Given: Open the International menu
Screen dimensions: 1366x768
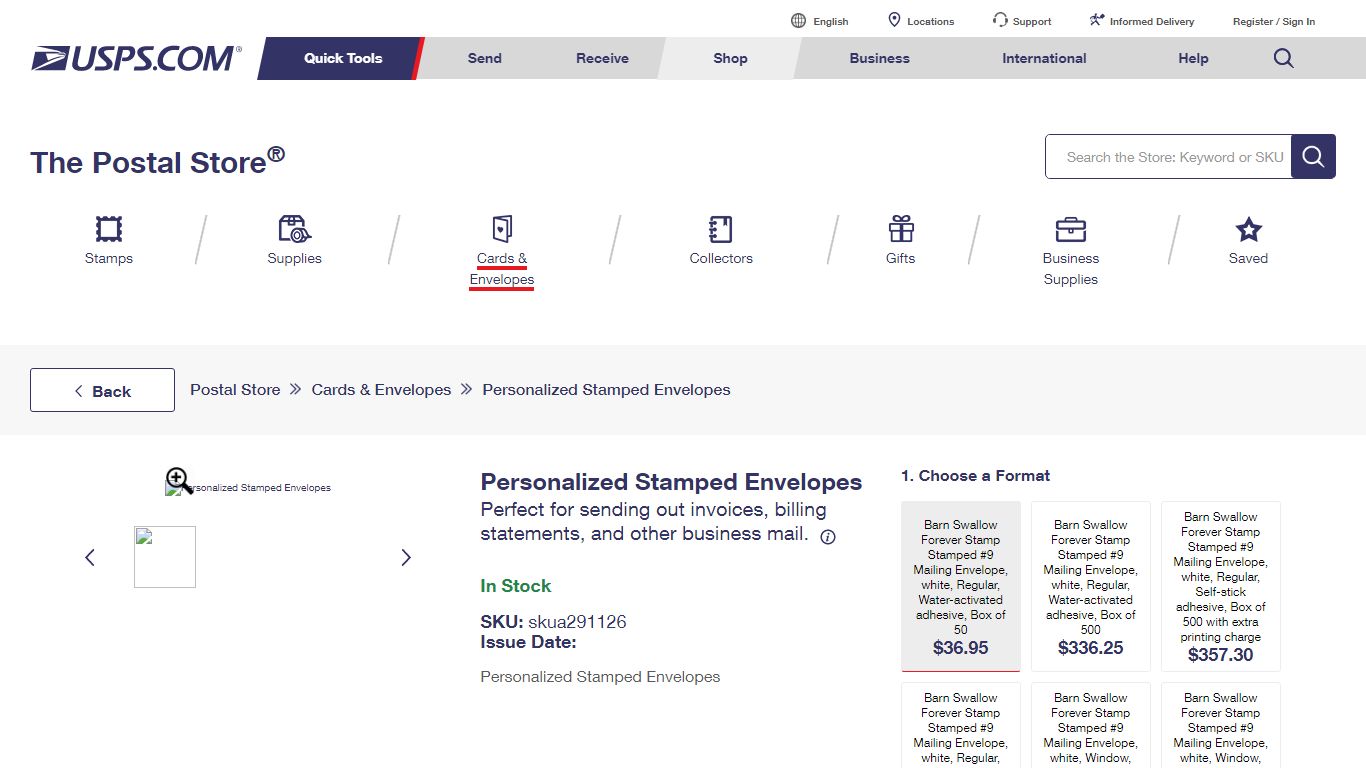Looking at the screenshot, I should 1044,58.
